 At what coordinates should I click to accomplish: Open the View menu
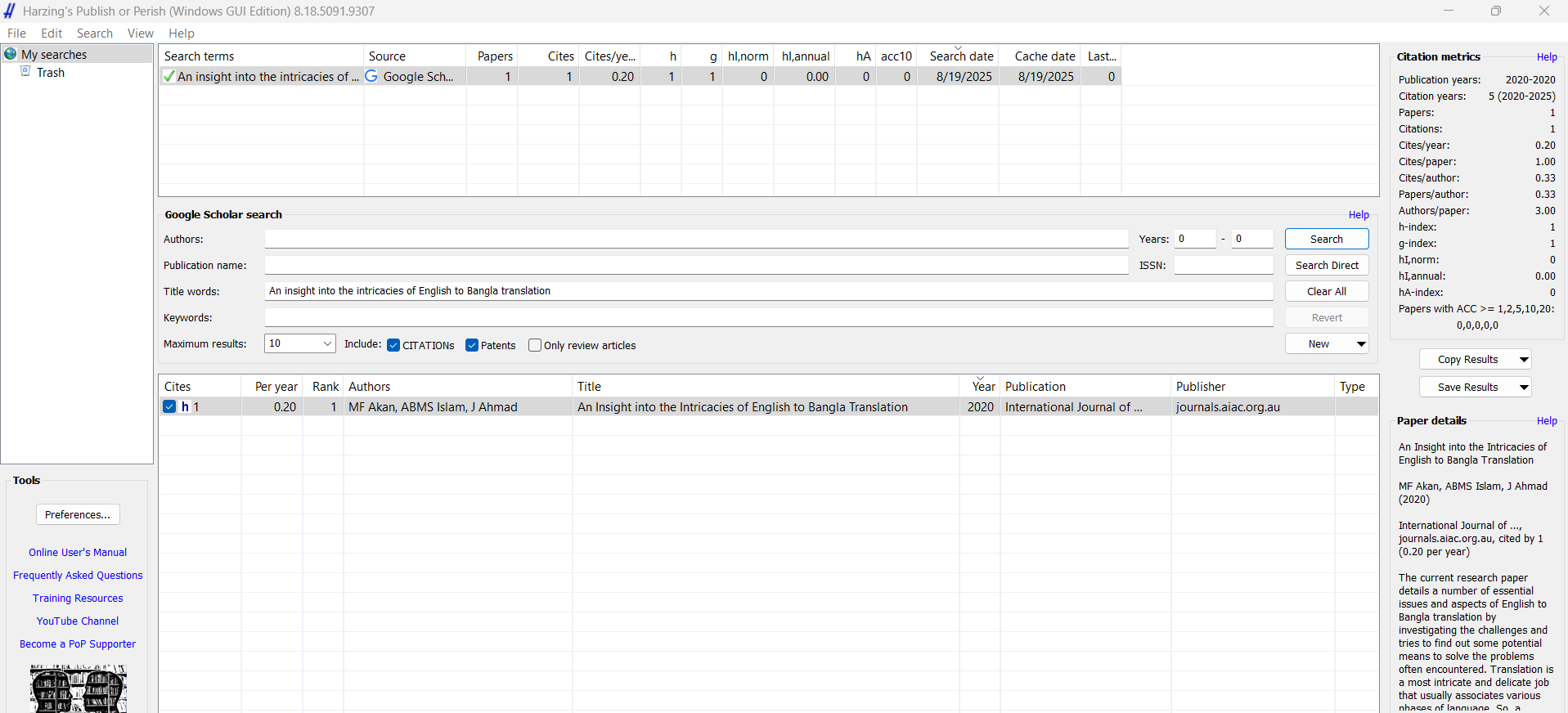click(141, 34)
